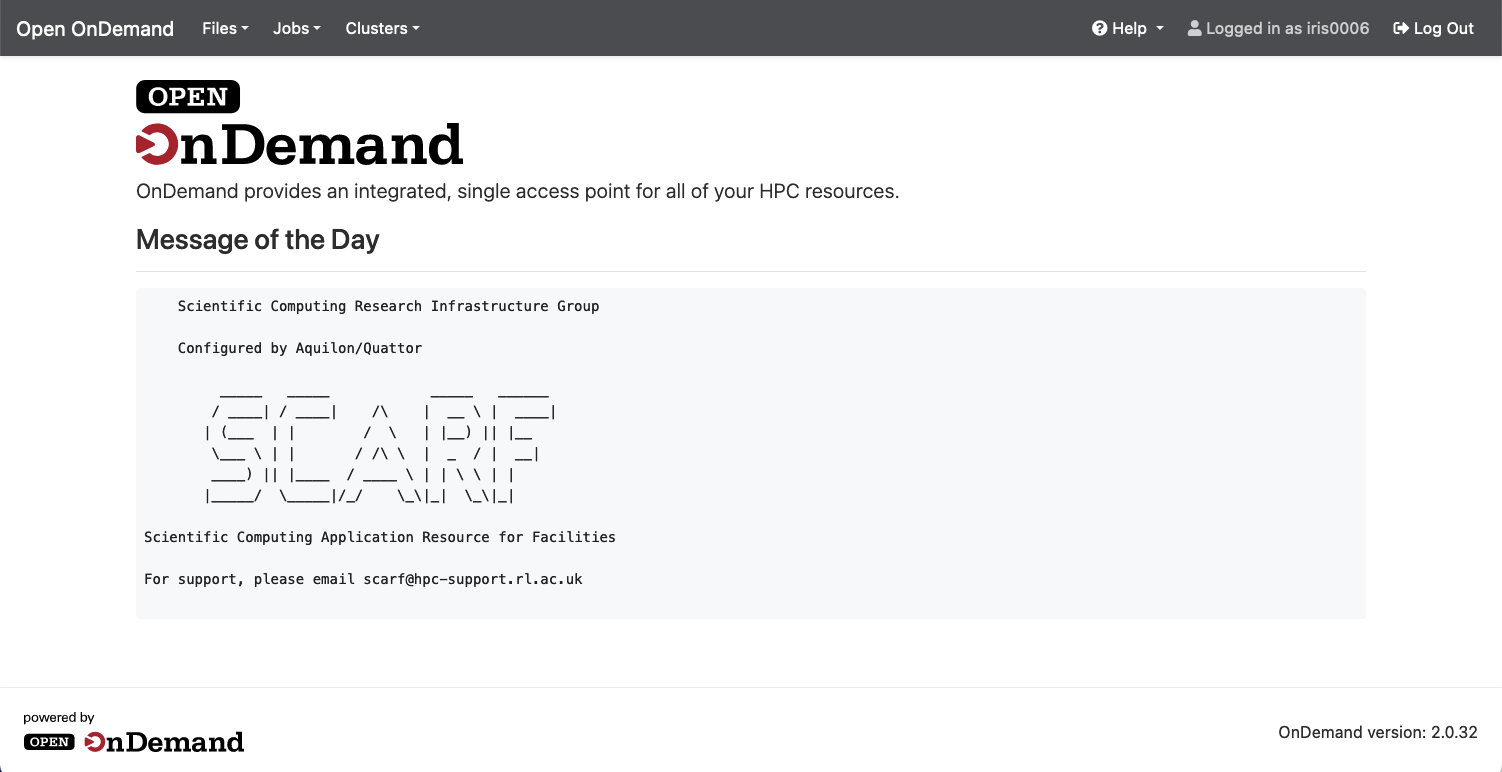The width and height of the screenshot is (1502, 772).
Task: Click 'OnDemand version: 2.0.32' text
Action: click(x=1378, y=732)
